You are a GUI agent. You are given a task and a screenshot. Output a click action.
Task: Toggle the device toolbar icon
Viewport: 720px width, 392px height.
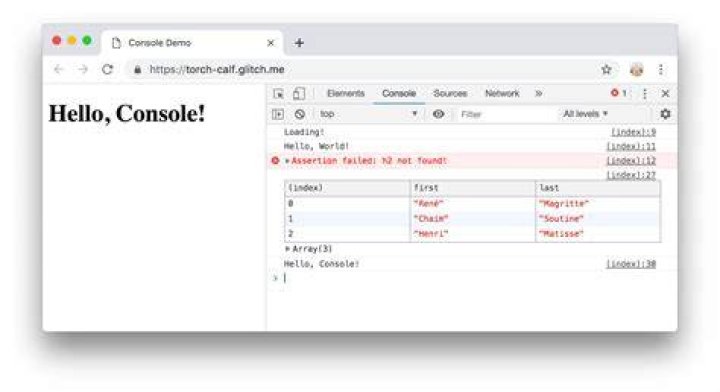click(298, 94)
